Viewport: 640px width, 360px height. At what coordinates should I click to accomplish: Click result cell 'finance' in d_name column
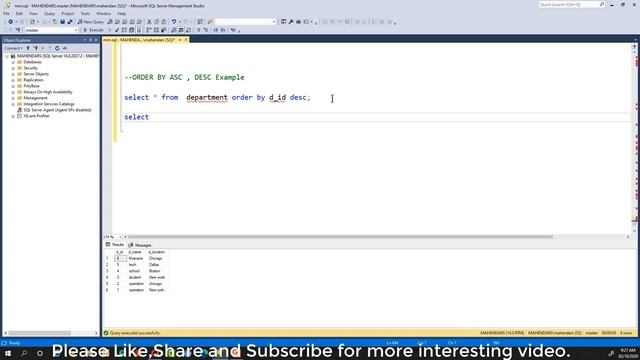click(136, 258)
